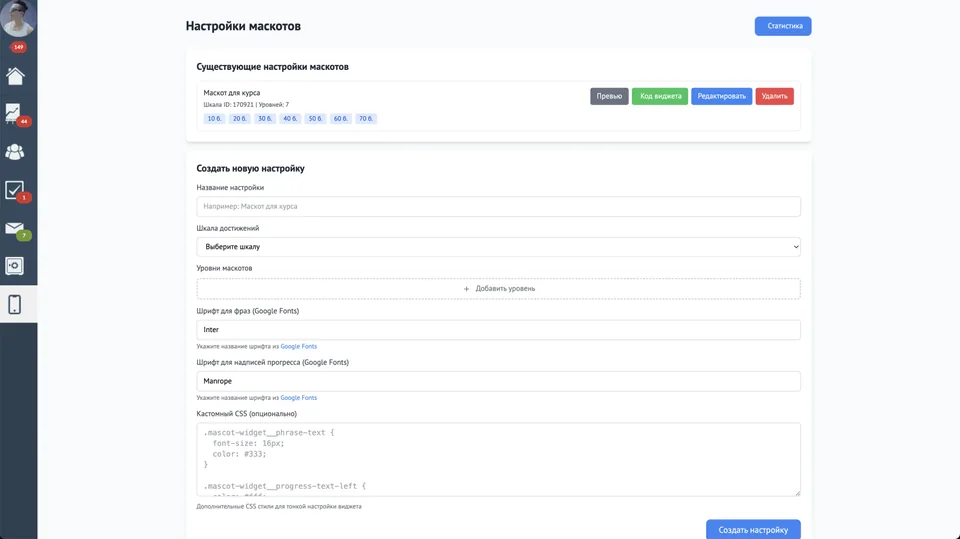
Task: Click the 20 б. level tag
Action: 239,119
